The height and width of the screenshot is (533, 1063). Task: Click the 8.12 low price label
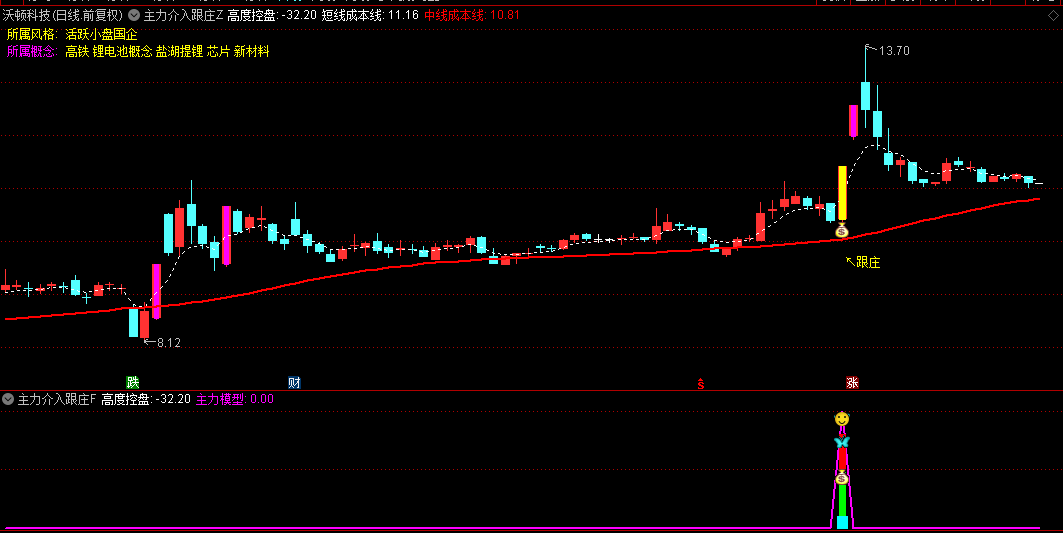169,343
